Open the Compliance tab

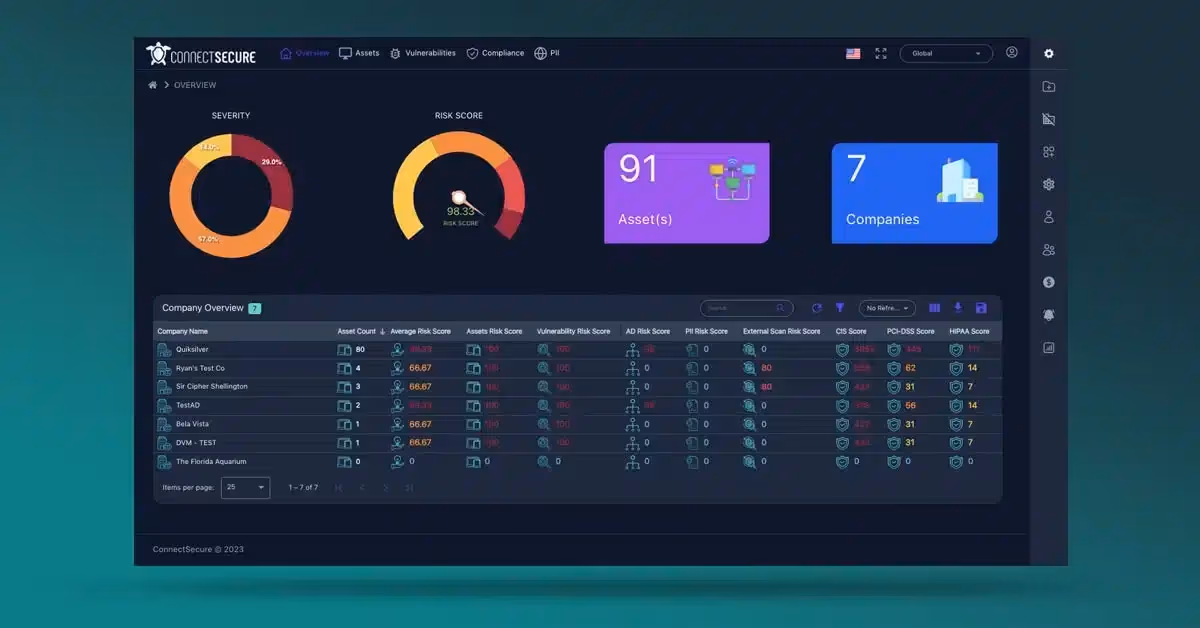[495, 53]
